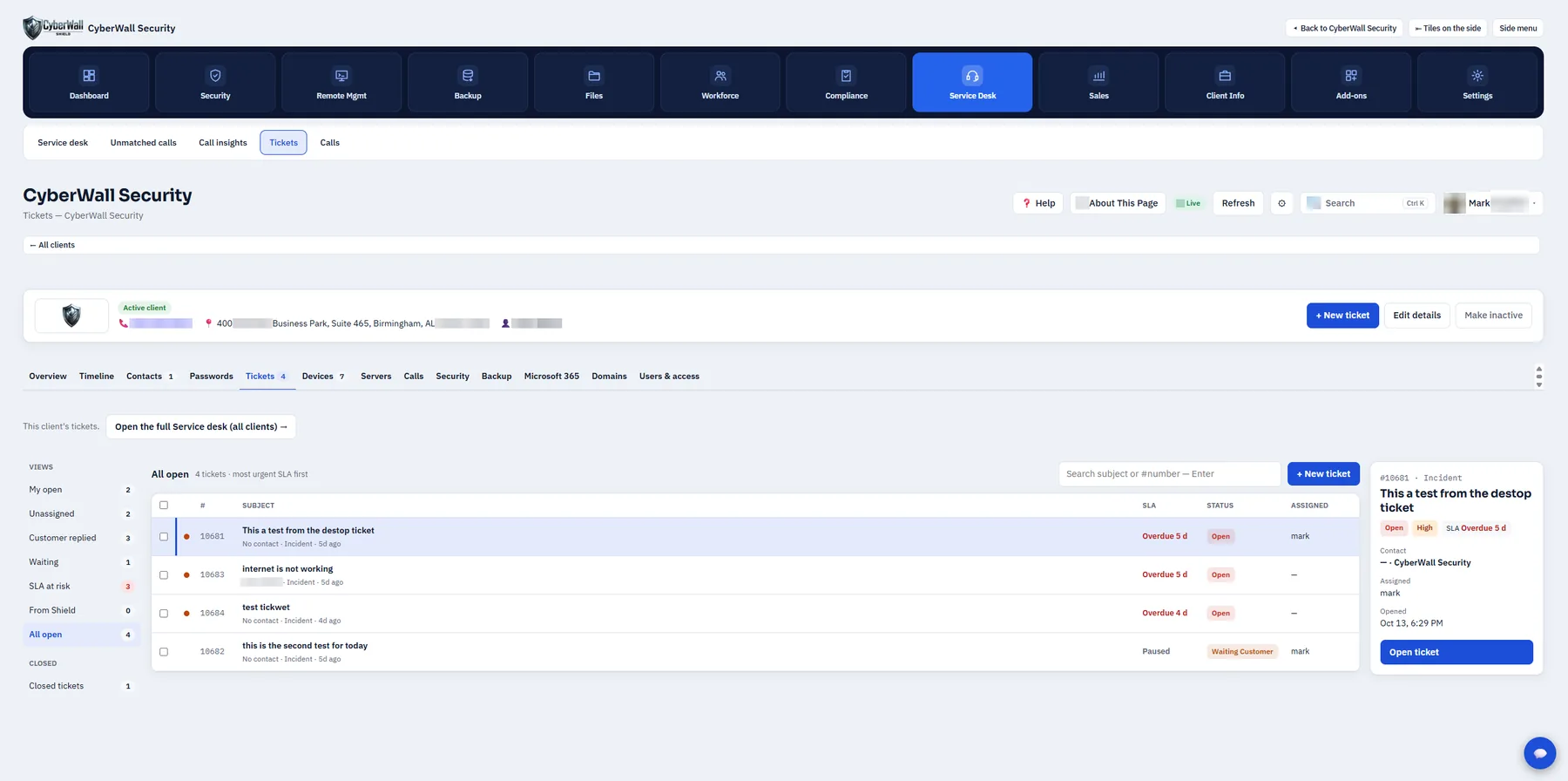Viewport: 1568px width, 781px height.
Task: Click the location pin icon by address
Action: point(208,323)
